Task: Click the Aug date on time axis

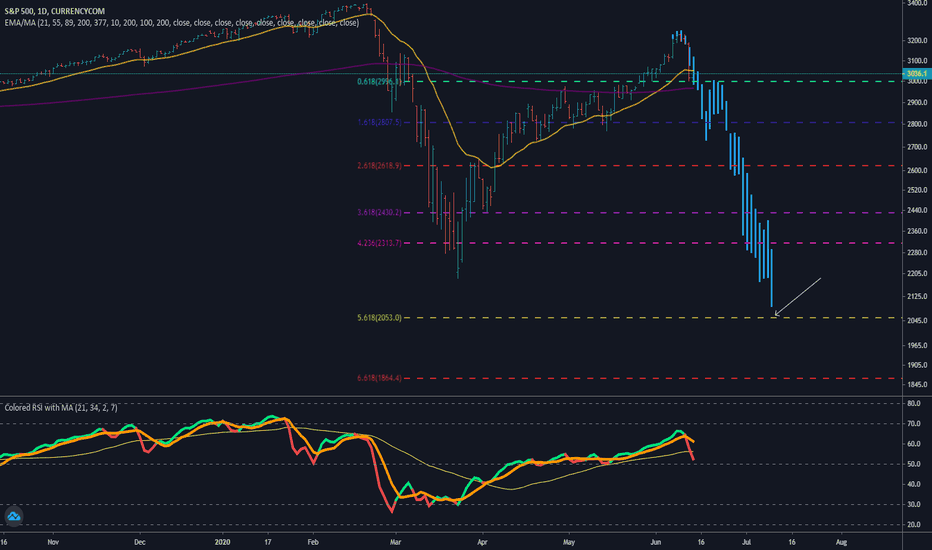Action: click(841, 542)
